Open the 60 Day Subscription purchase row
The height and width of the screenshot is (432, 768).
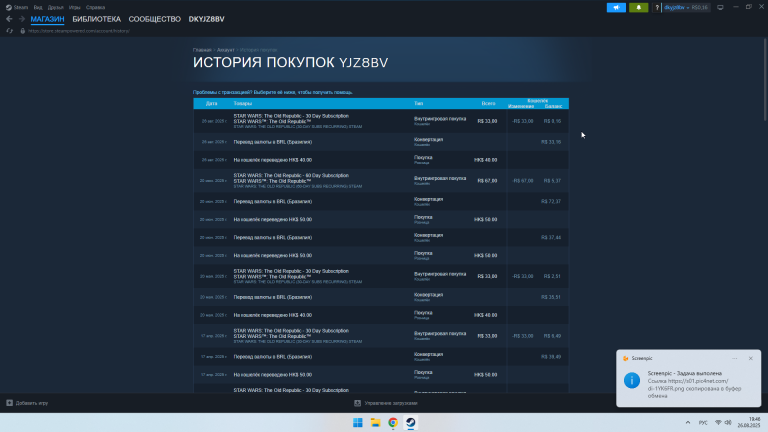(x=381, y=181)
